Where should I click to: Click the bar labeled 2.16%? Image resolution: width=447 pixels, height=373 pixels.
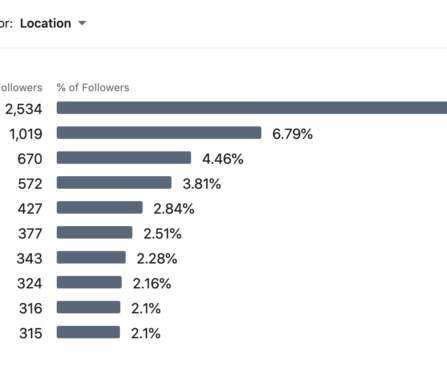[89, 282]
